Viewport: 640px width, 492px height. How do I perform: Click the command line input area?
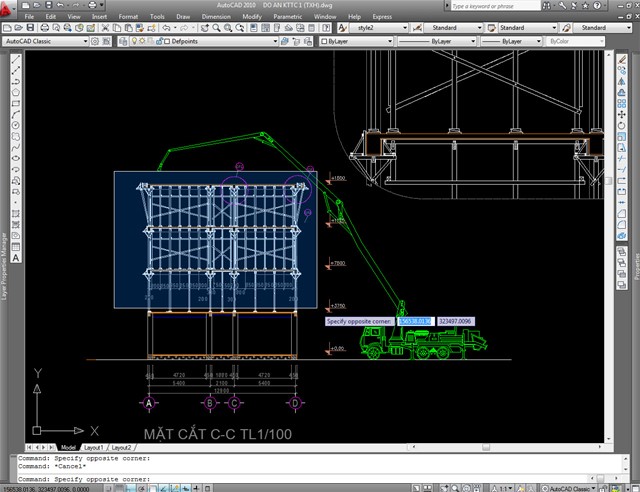point(302,479)
